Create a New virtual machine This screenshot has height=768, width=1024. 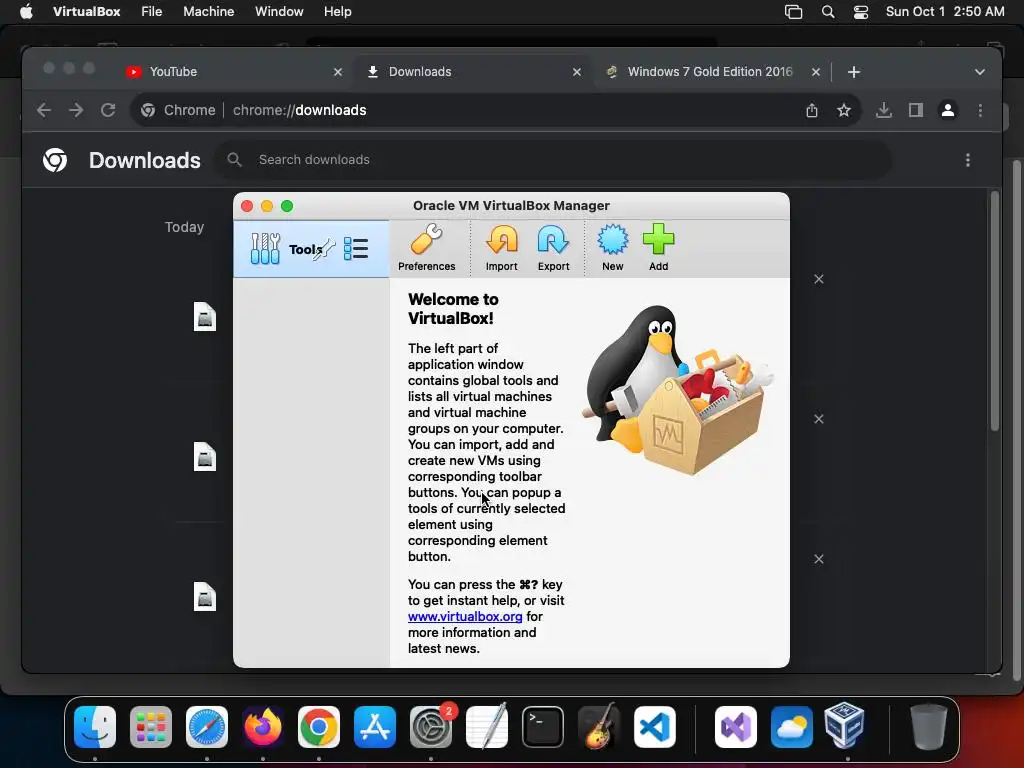613,248
